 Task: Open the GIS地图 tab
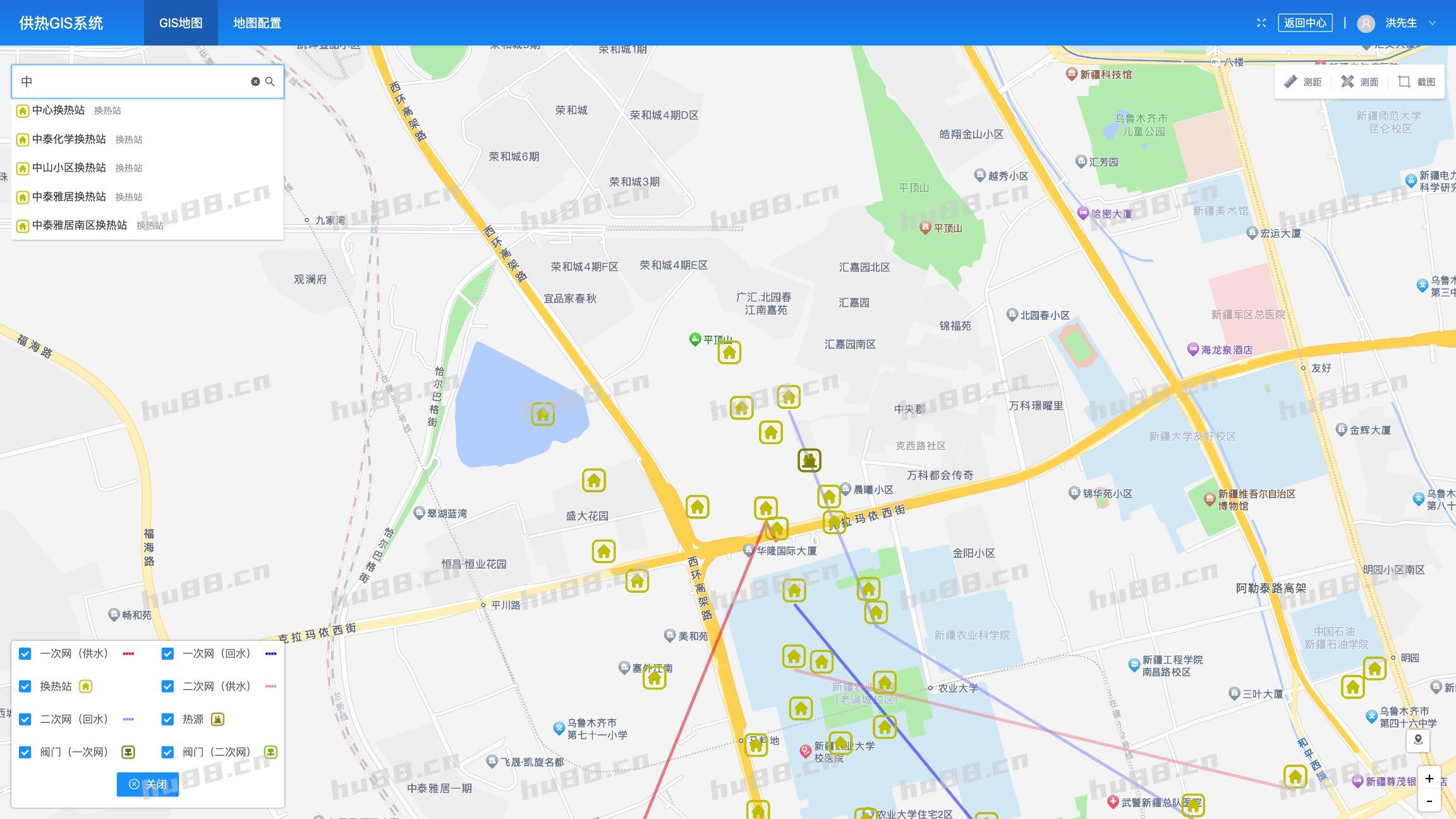point(181,23)
